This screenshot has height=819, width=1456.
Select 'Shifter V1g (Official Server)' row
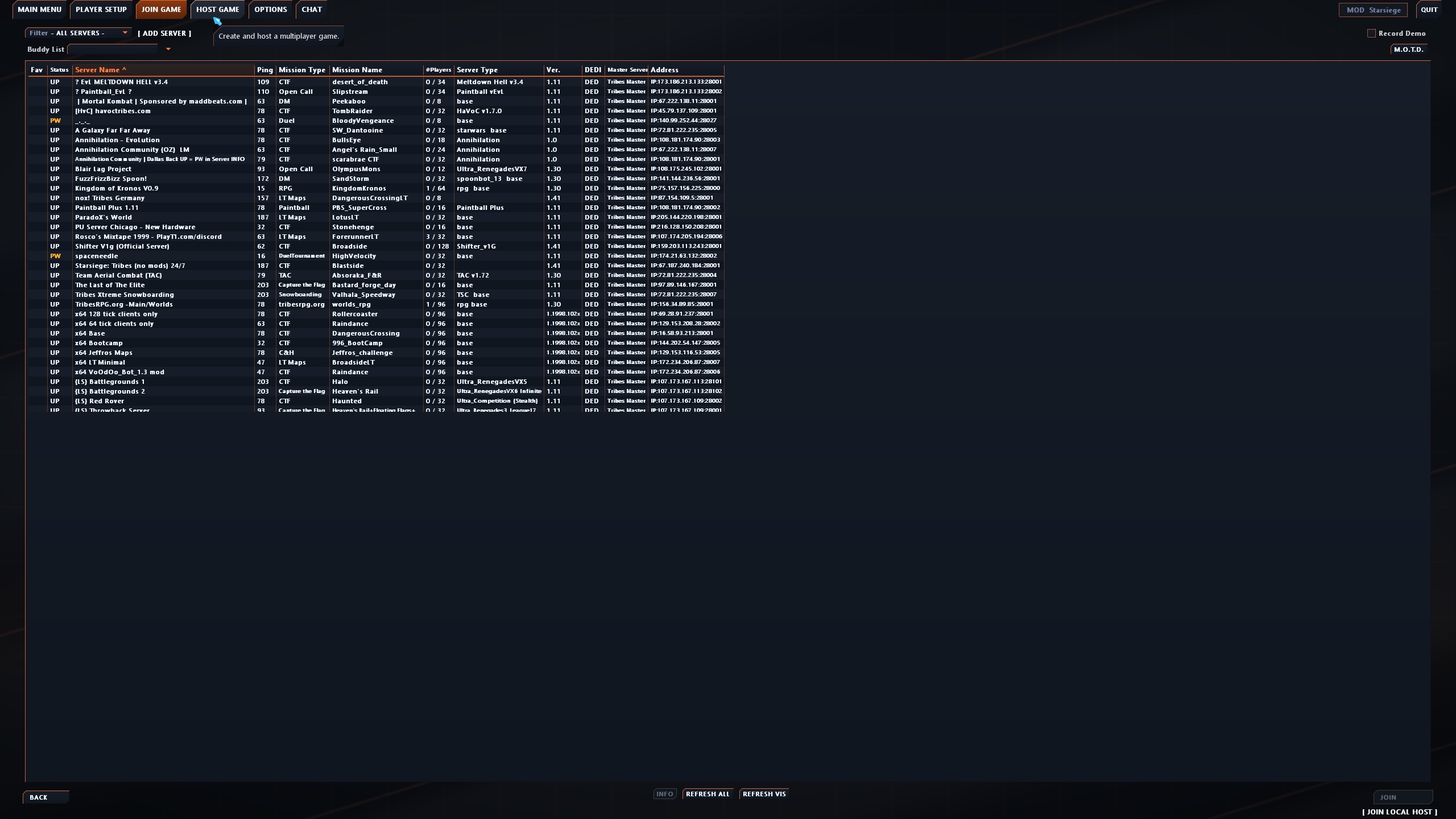tap(376, 246)
